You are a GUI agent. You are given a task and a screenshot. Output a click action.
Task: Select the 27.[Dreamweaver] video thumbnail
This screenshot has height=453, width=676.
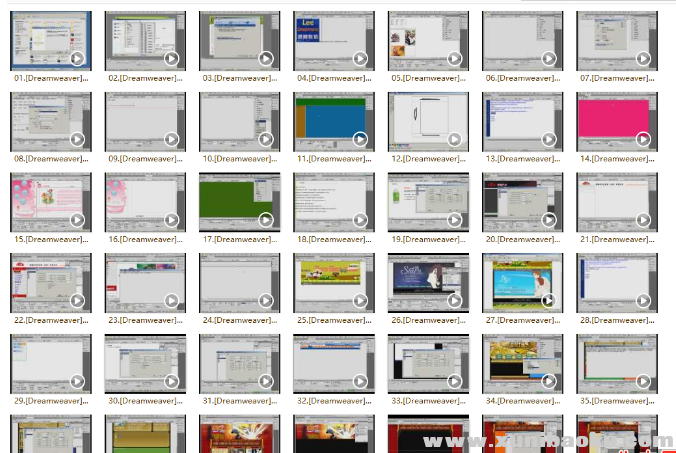pyautogui.click(x=522, y=281)
